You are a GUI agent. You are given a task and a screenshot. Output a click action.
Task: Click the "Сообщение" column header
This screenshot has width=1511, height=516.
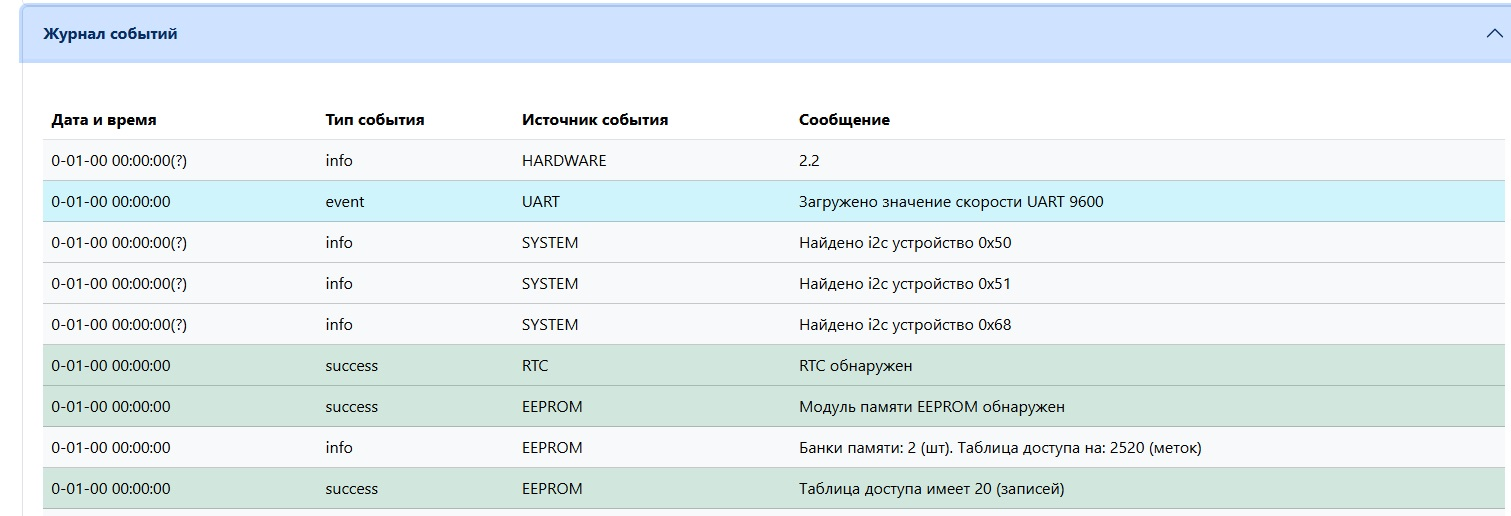click(844, 120)
